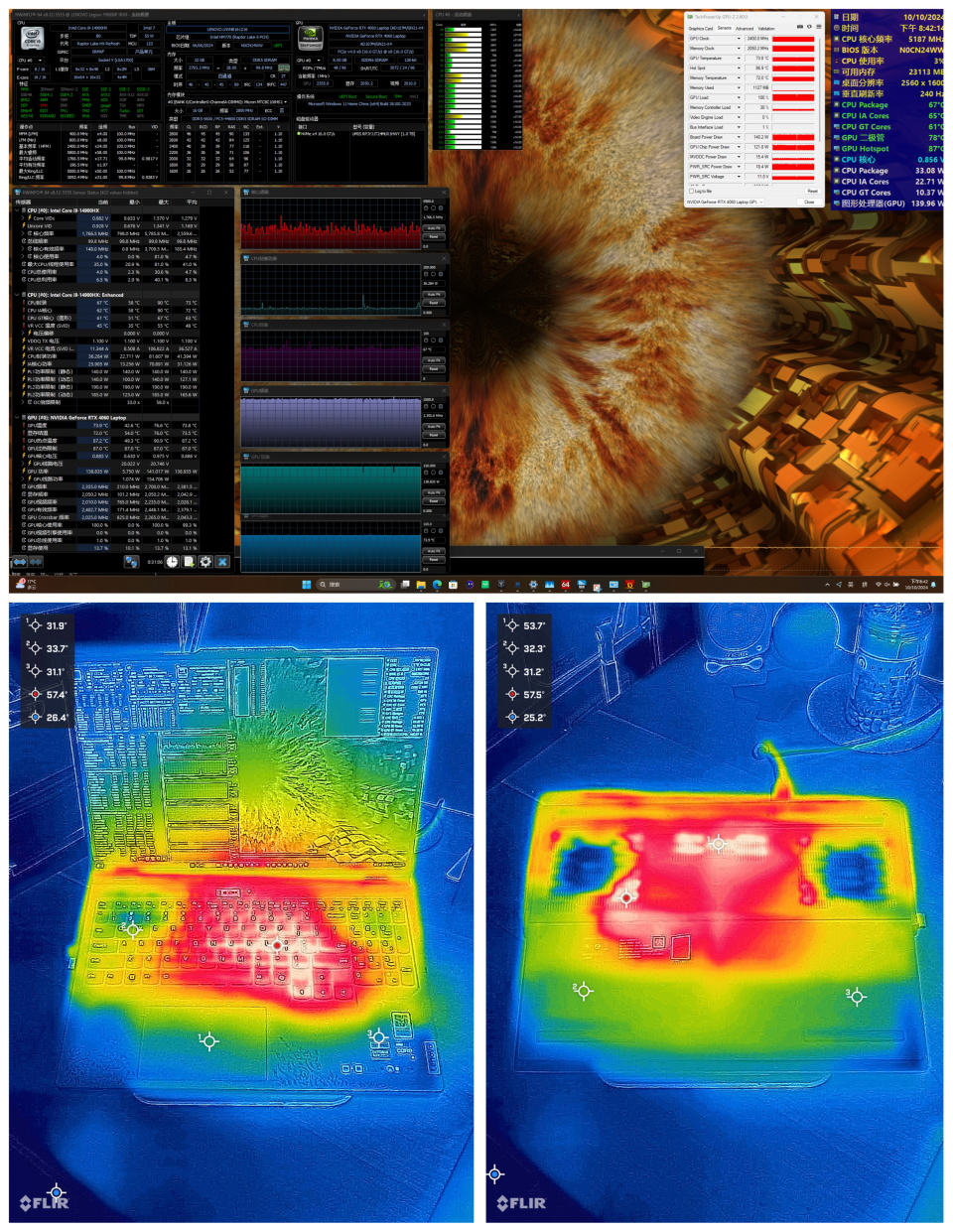Screen dimensions: 953x1232
Task: Click the notification bell in system tray
Action: [x=935, y=585]
